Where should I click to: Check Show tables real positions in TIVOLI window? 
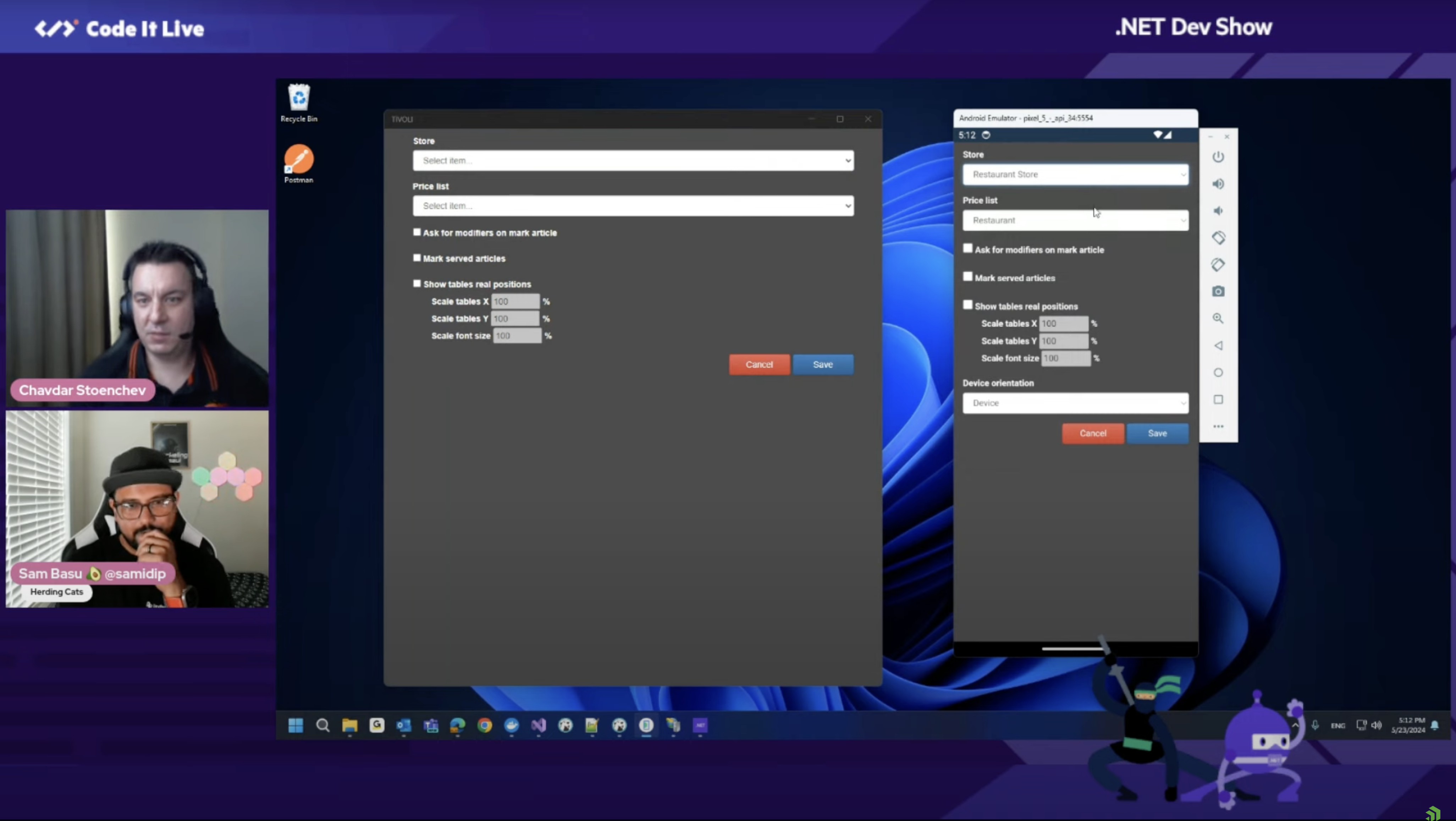click(x=417, y=284)
